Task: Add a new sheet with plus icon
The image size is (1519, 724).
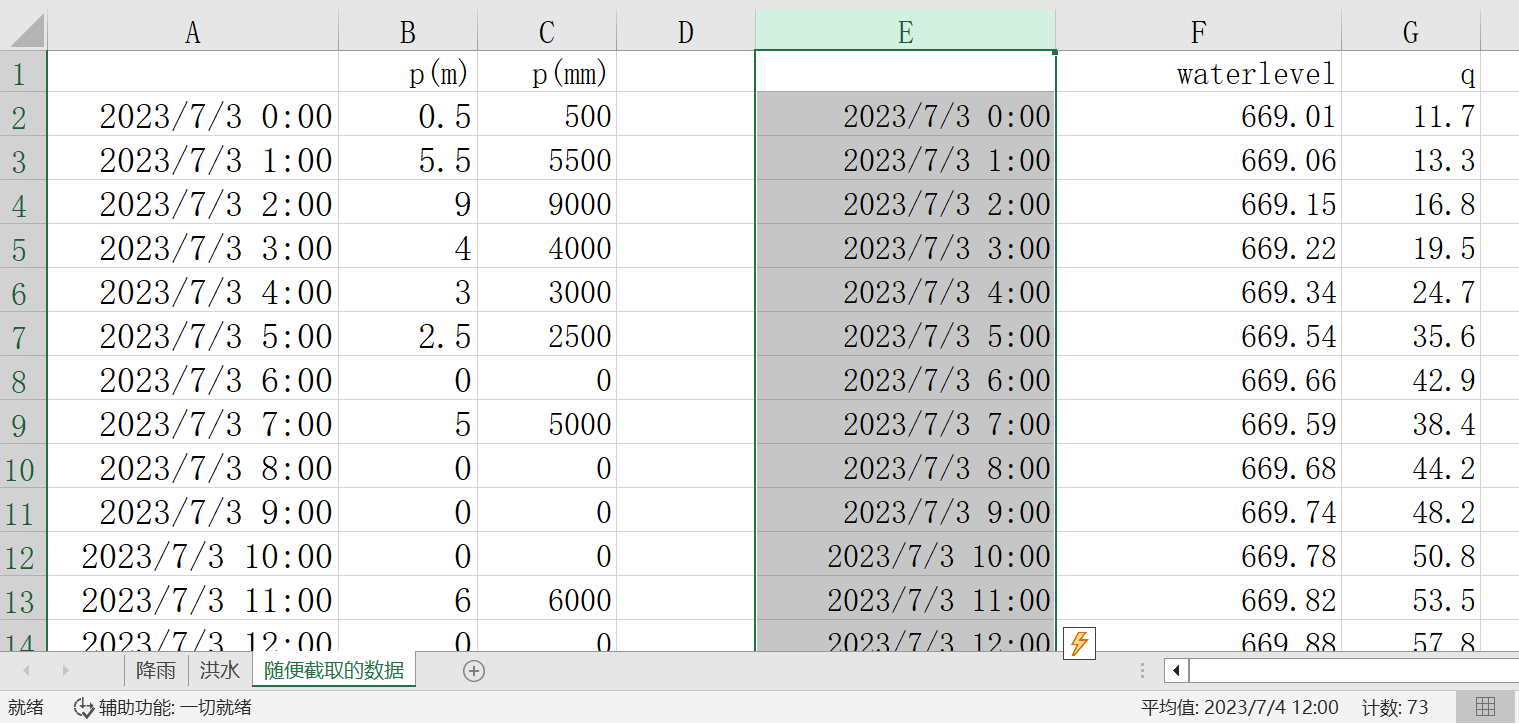Action: (474, 671)
